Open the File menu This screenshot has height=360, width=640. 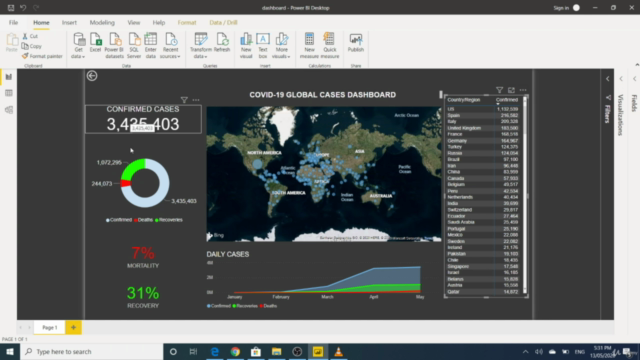pos(13,22)
